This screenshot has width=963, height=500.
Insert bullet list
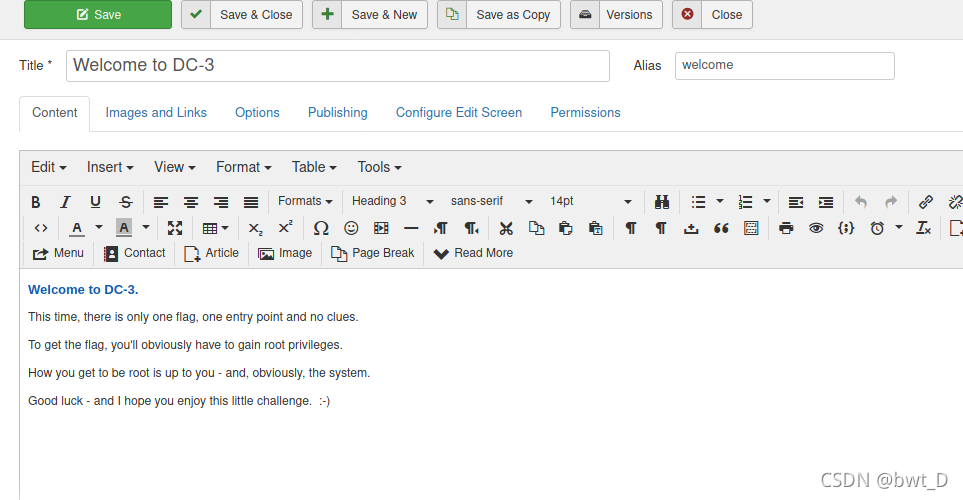(698, 201)
